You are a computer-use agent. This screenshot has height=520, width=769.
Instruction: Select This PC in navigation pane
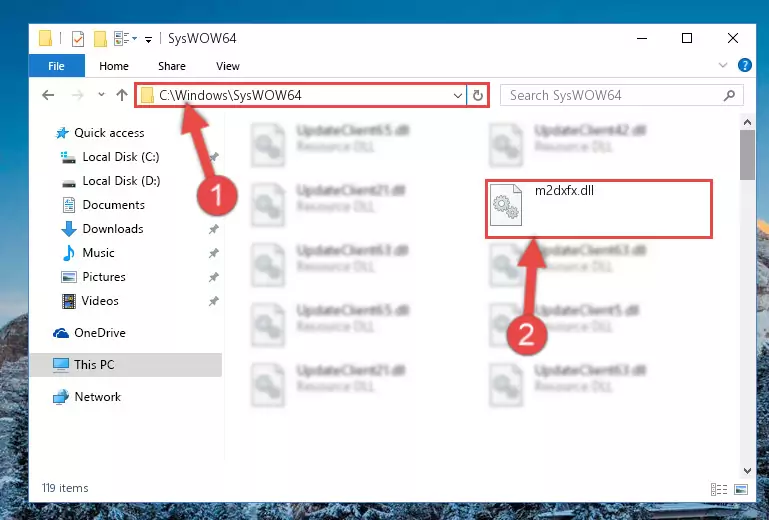pyautogui.click(x=94, y=364)
